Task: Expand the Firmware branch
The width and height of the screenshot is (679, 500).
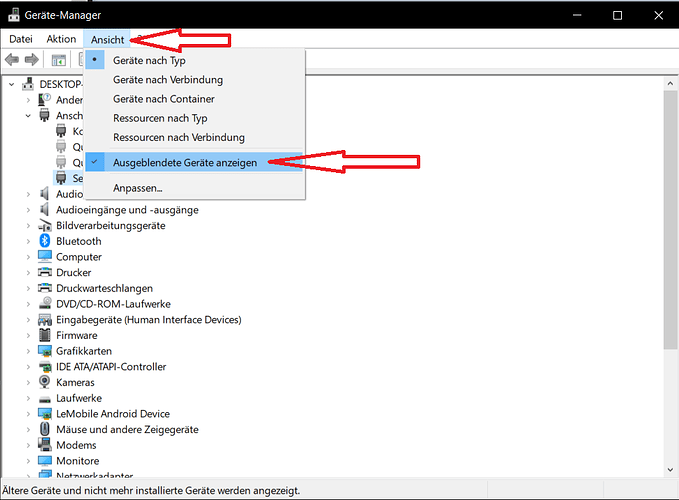Action: click(x=28, y=335)
